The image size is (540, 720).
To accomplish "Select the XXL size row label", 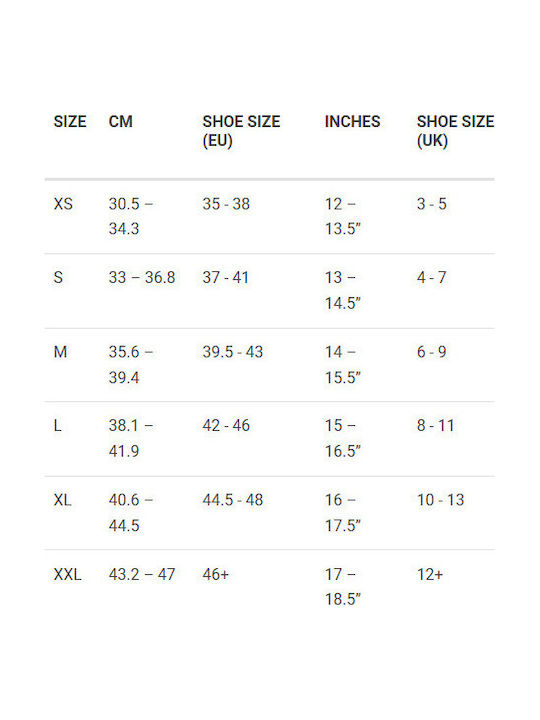I will [68, 574].
